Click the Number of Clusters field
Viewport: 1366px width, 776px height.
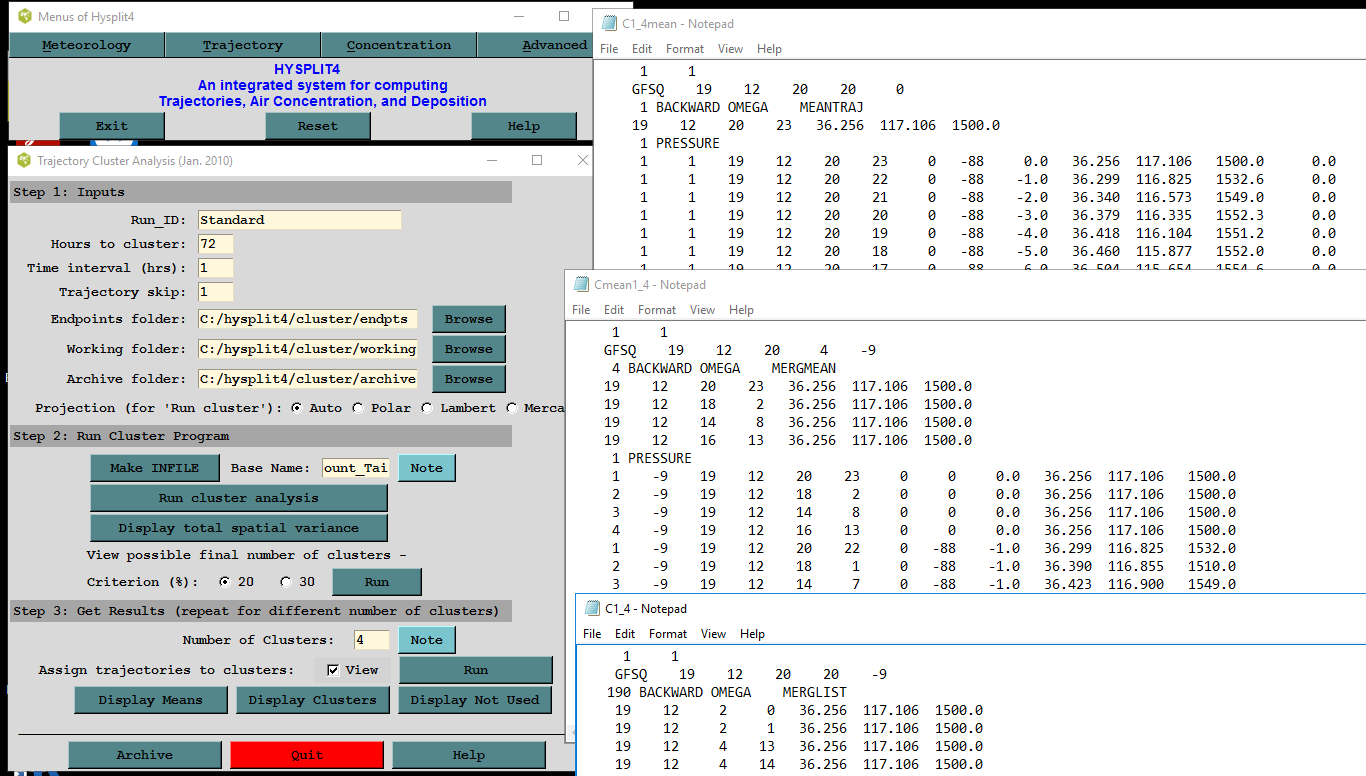click(372, 640)
